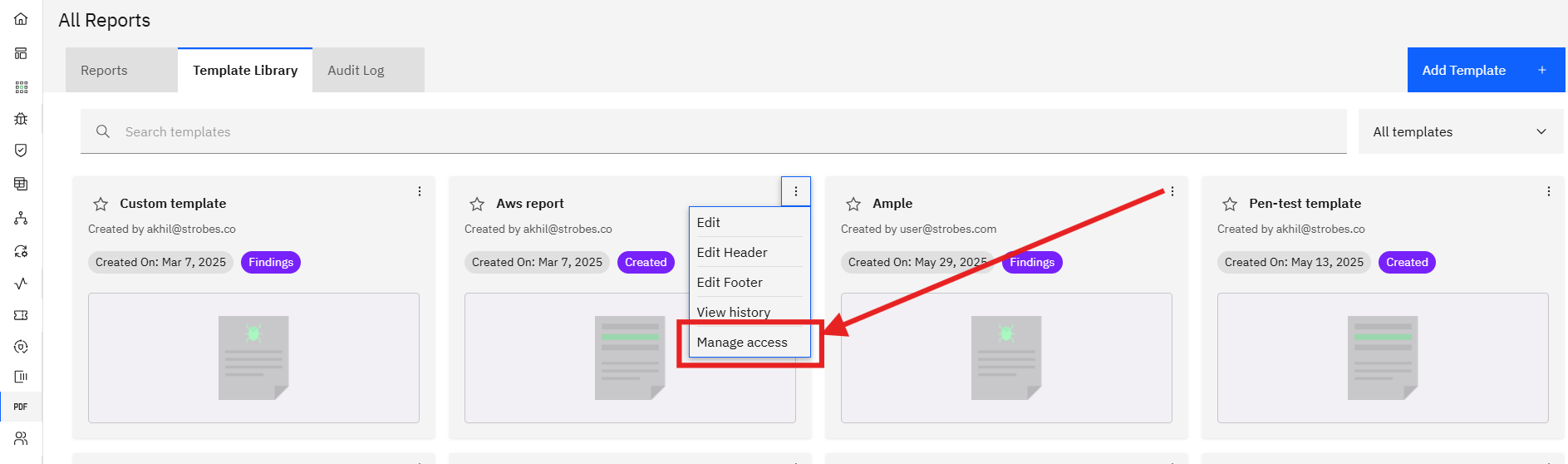Open the ticket sidebar icon
1568x464 pixels.
pyautogui.click(x=21, y=315)
